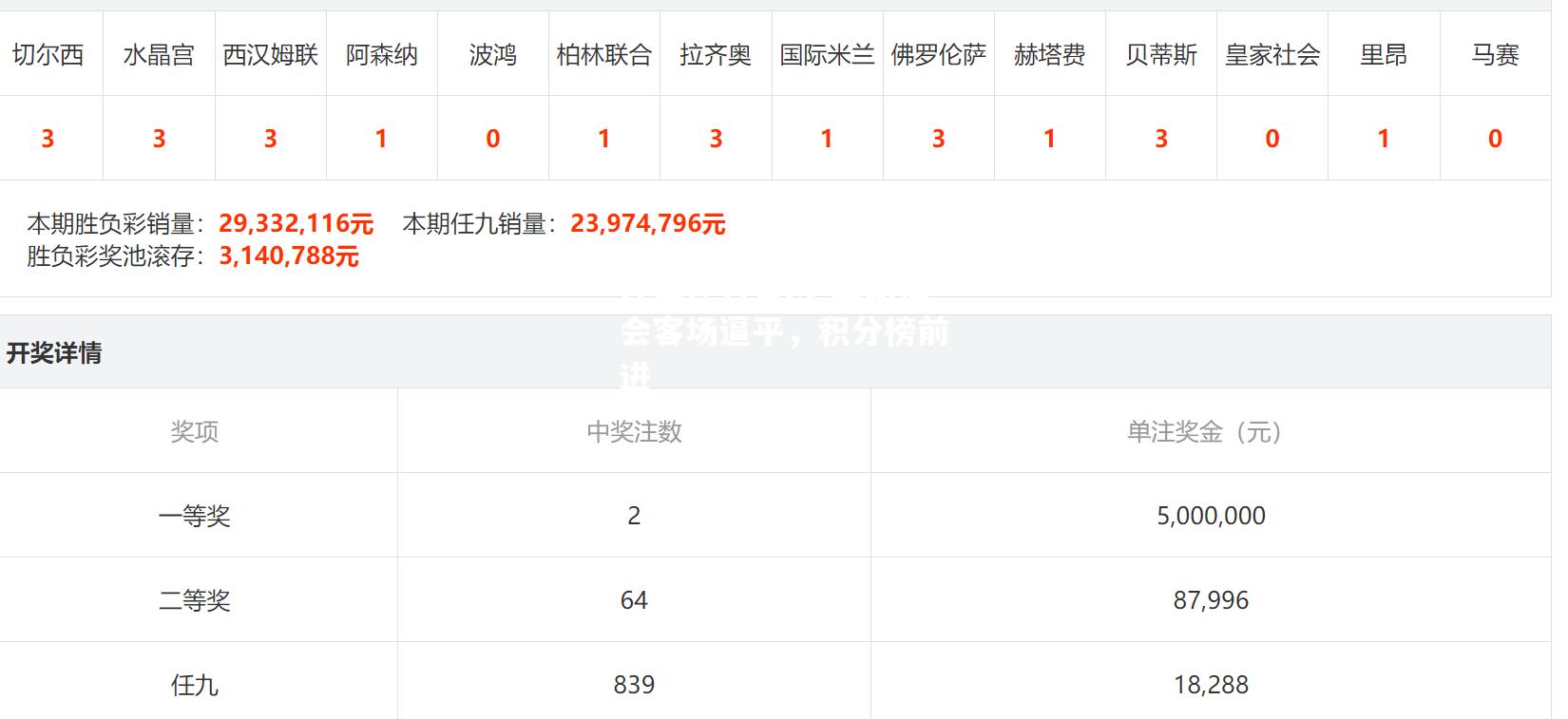Viewport: 1568px width, 719px height.
Task: Select result 1 under 柏林联合
Action: coord(604,139)
